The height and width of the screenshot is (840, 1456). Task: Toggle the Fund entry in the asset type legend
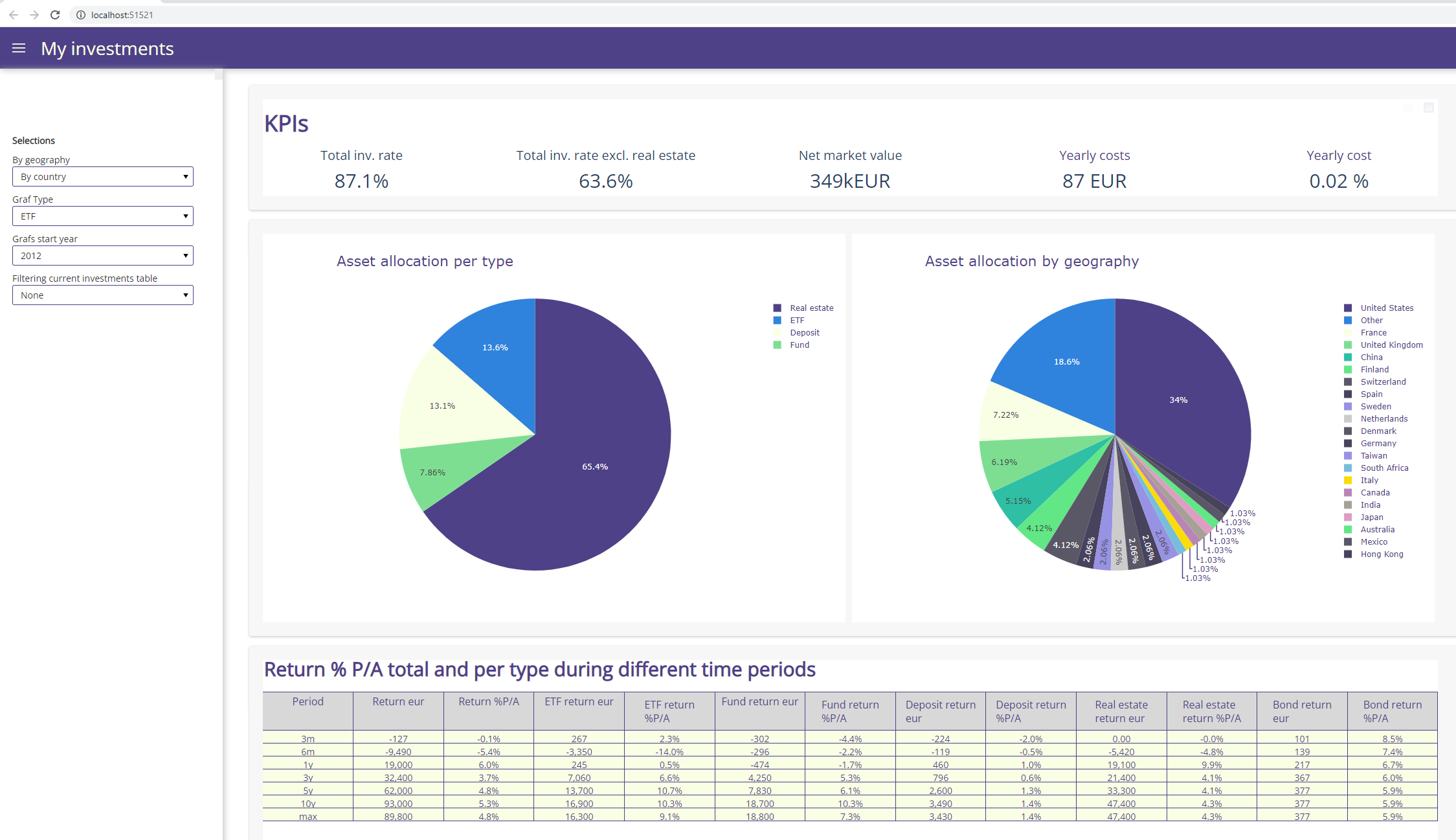[x=799, y=345]
